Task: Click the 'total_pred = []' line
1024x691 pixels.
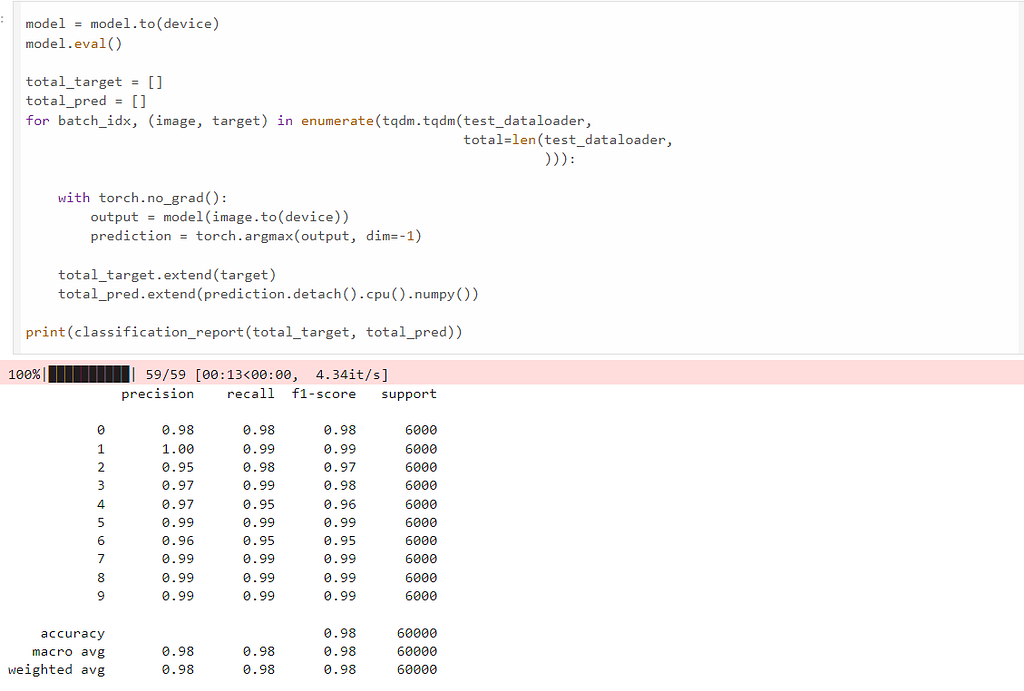Action: click(x=86, y=101)
